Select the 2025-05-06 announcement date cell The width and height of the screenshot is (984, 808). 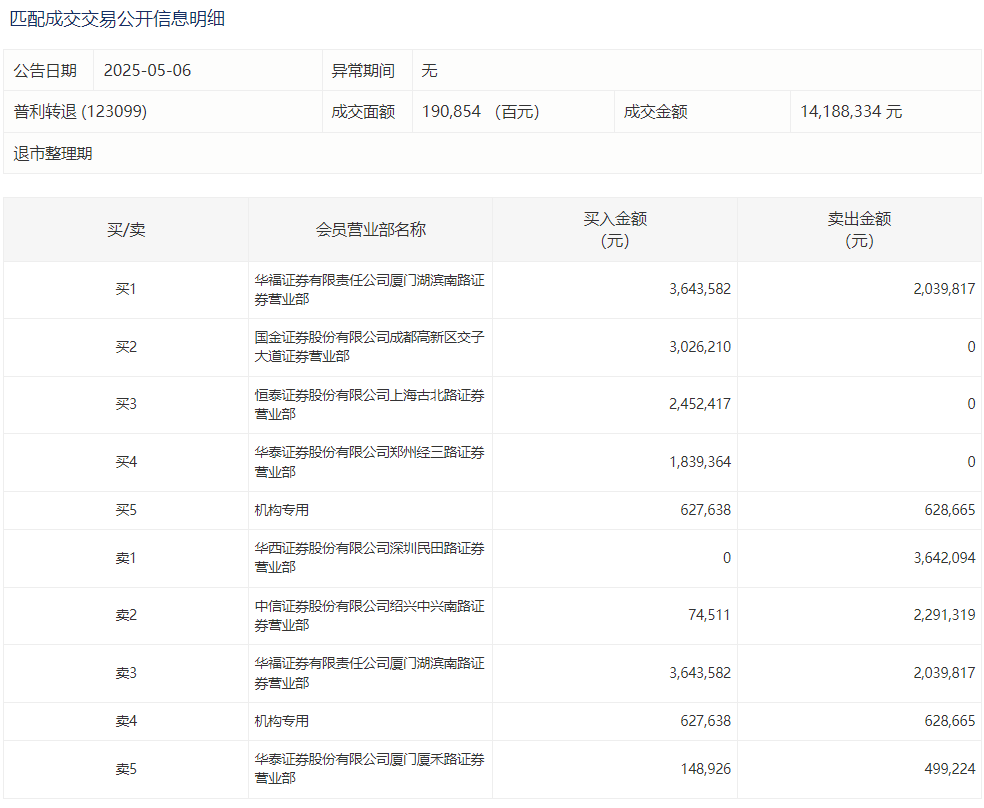pyautogui.click(x=147, y=71)
